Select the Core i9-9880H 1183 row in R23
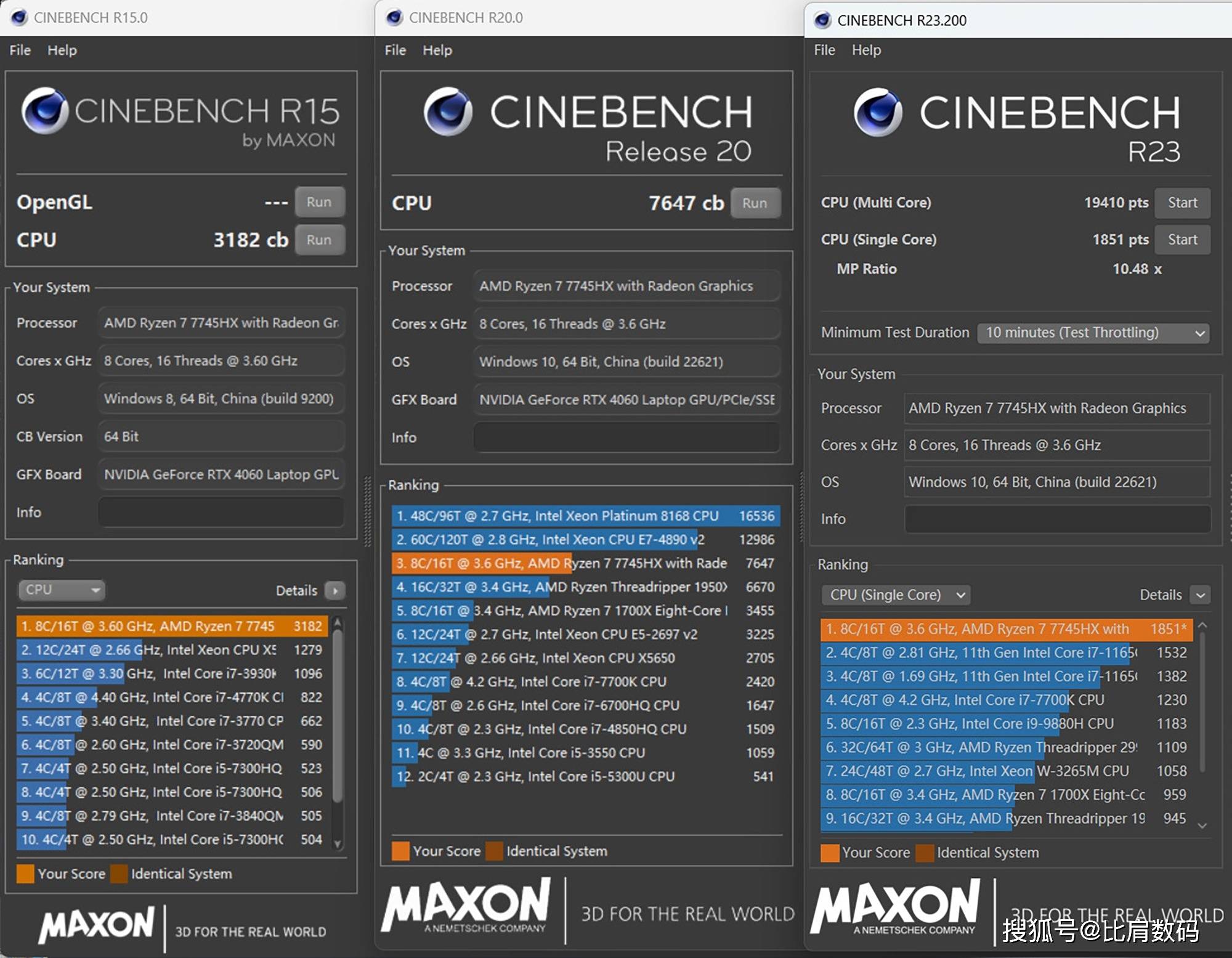Viewport: 1232px width, 958px height. (1007, 724)
